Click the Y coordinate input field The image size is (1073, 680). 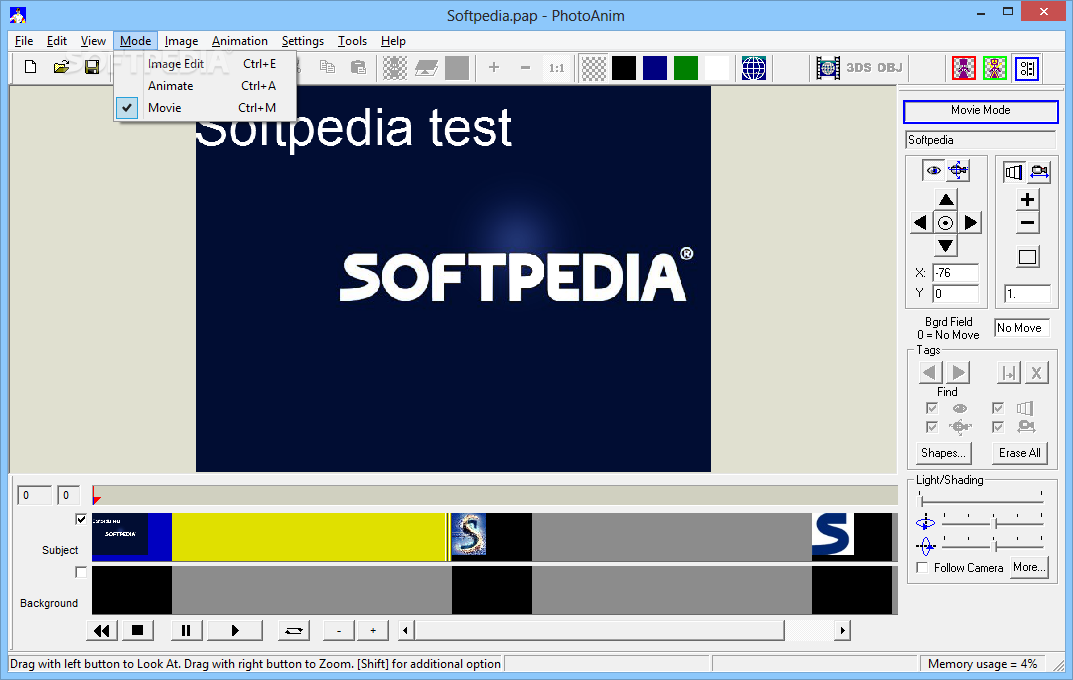coord(955,293)
